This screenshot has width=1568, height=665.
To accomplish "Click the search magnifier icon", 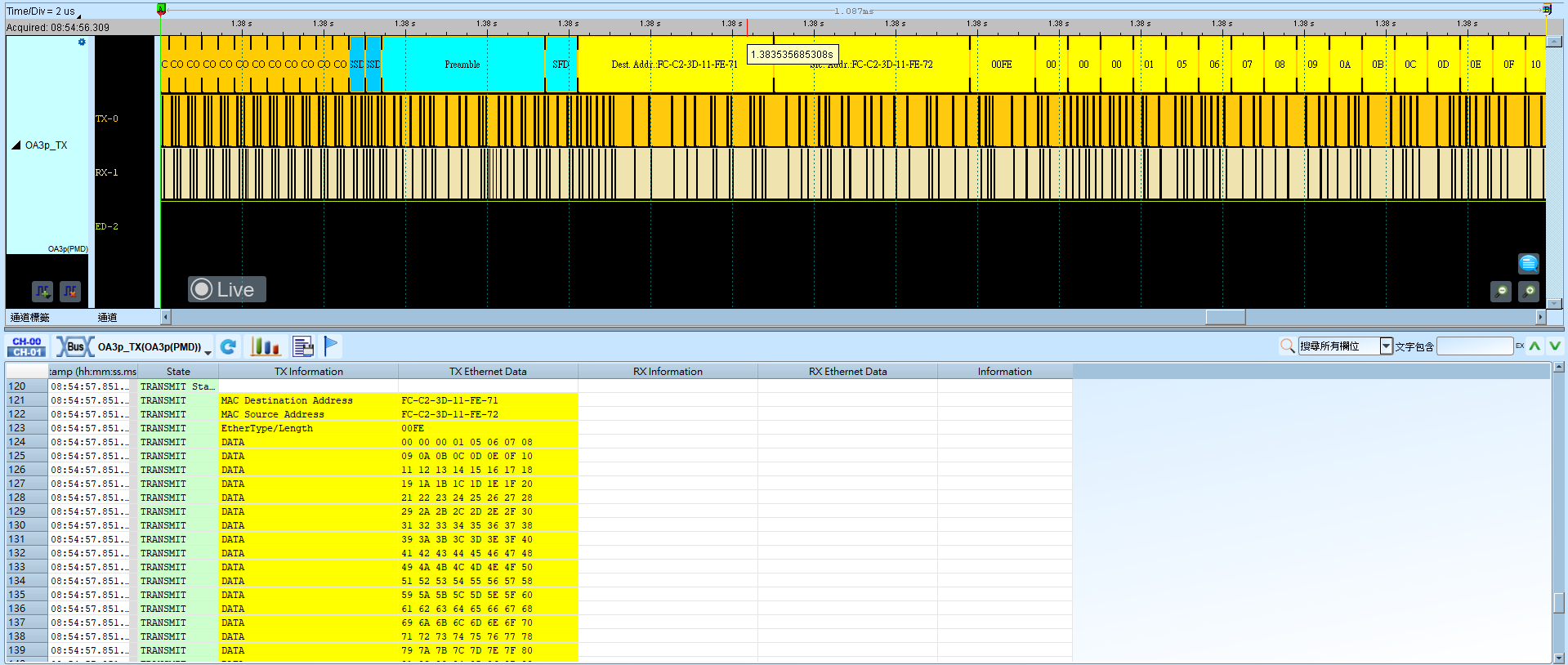I will coord(1287,346).
